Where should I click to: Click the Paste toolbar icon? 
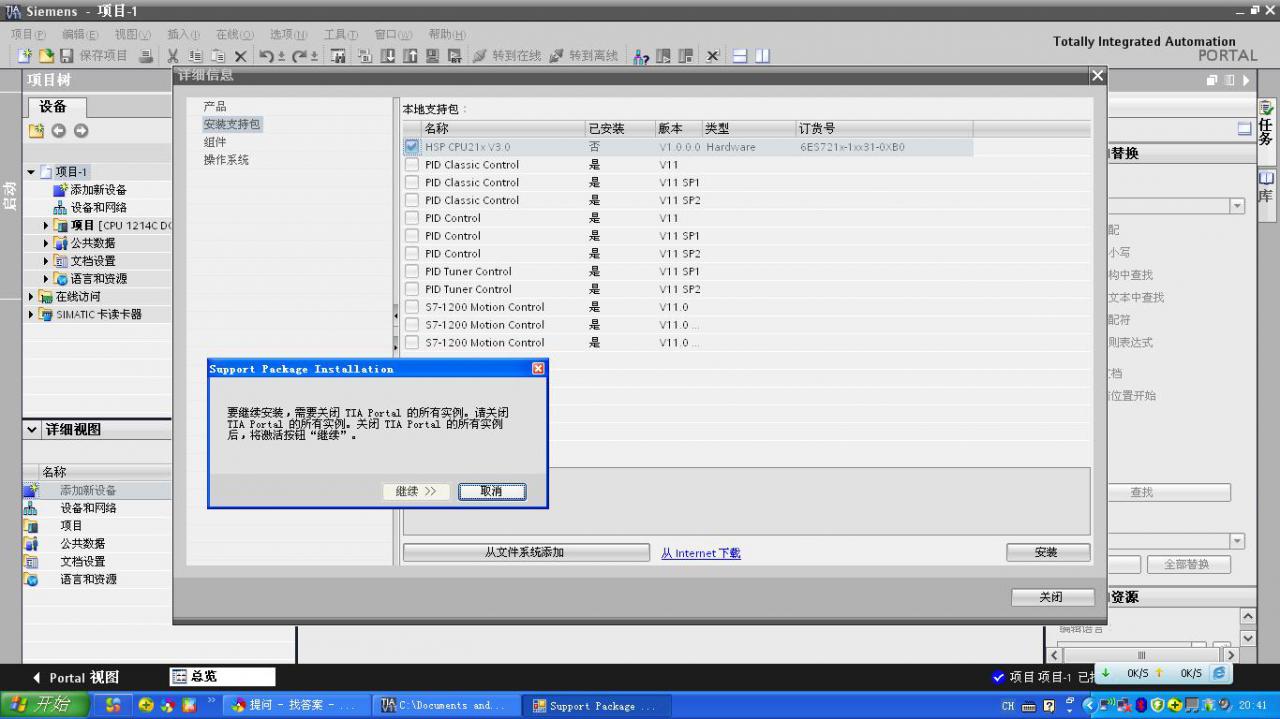pyautogui.click(x=217, y=56)
